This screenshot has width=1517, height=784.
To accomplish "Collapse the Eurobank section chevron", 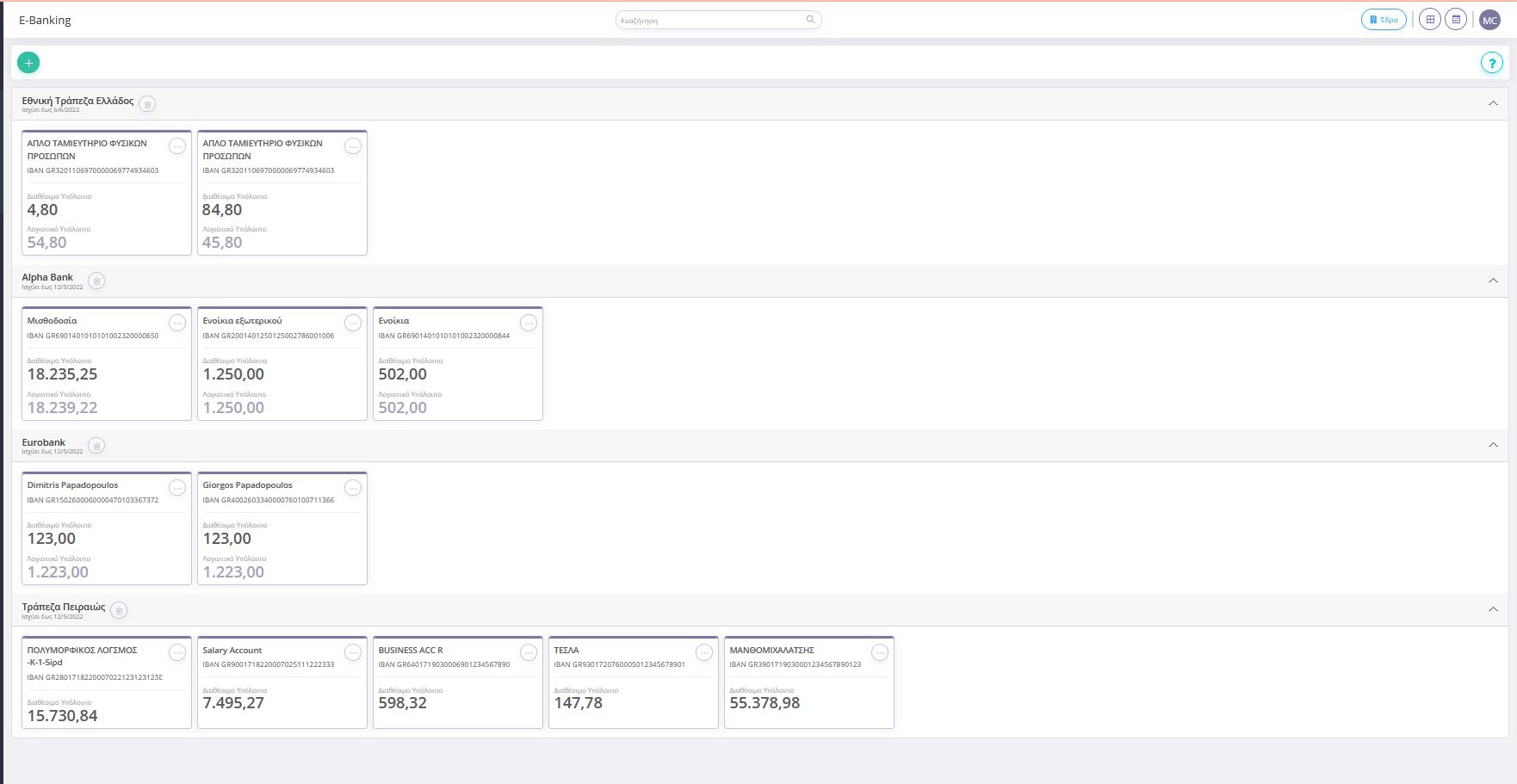I will [1493, 445].
